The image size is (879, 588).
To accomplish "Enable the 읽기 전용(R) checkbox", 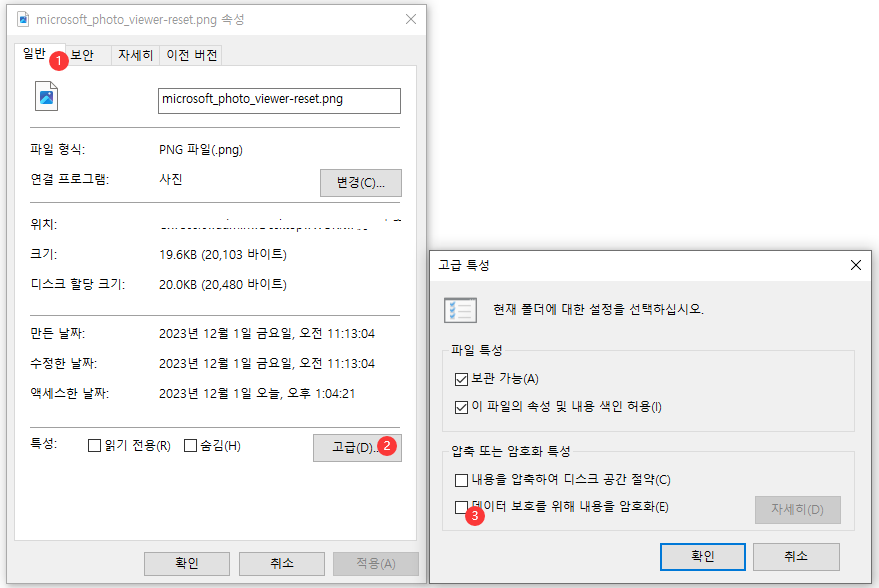I will (x=95, y=446).
